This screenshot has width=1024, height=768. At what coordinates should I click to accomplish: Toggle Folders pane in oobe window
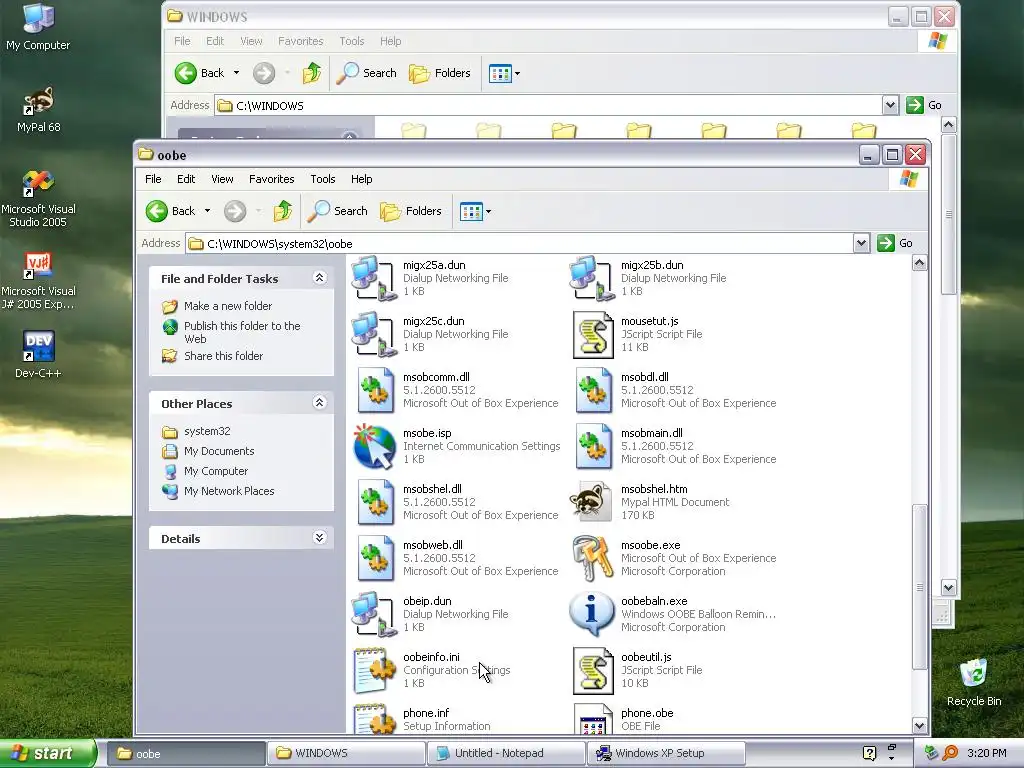(x=411, y=211)
